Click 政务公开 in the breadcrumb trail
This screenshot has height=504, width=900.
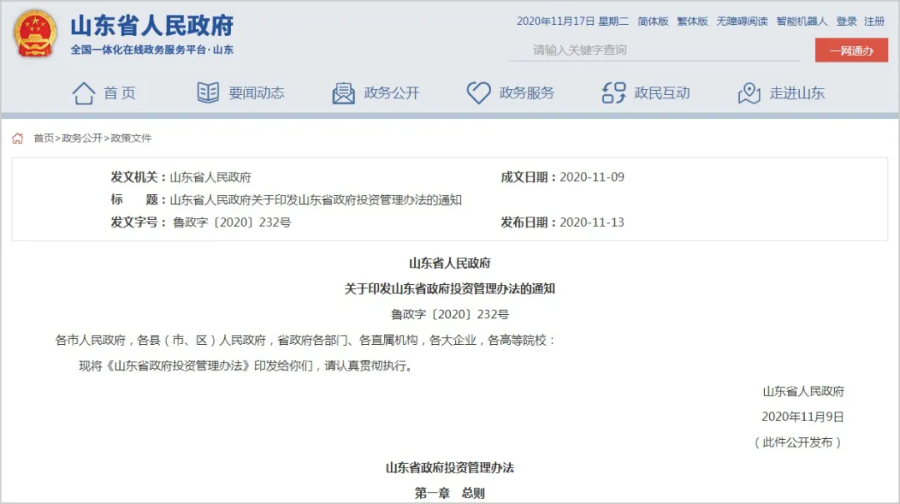[x=82, y=138]
